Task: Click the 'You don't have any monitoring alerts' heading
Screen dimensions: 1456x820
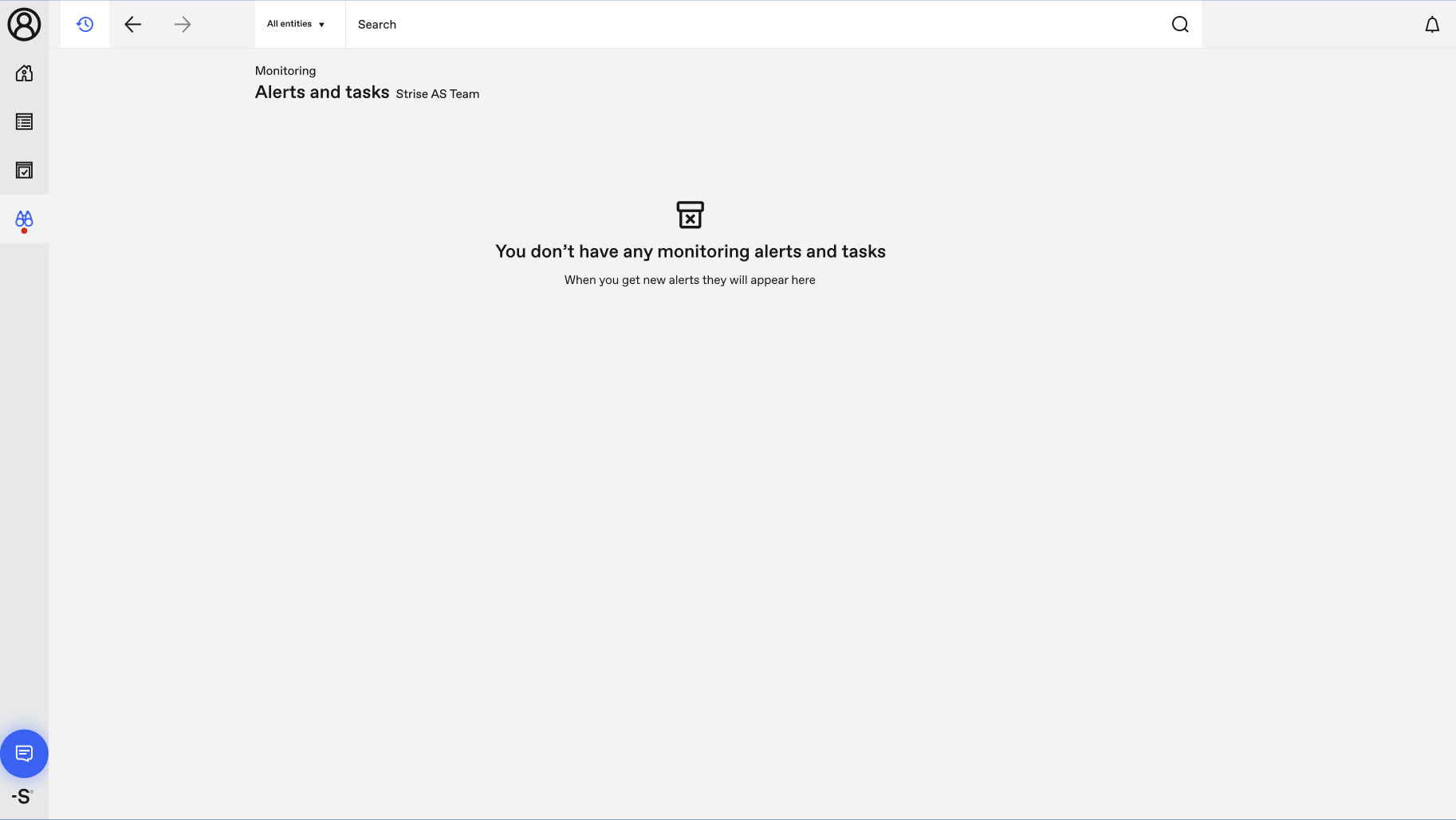Action: 691,252
